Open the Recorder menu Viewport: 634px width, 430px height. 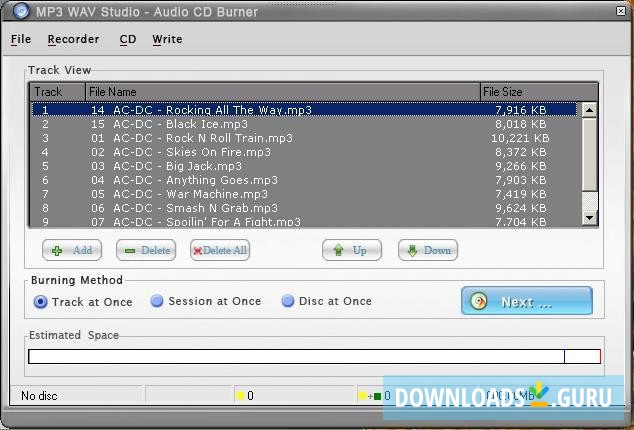[x=73, y=39]
